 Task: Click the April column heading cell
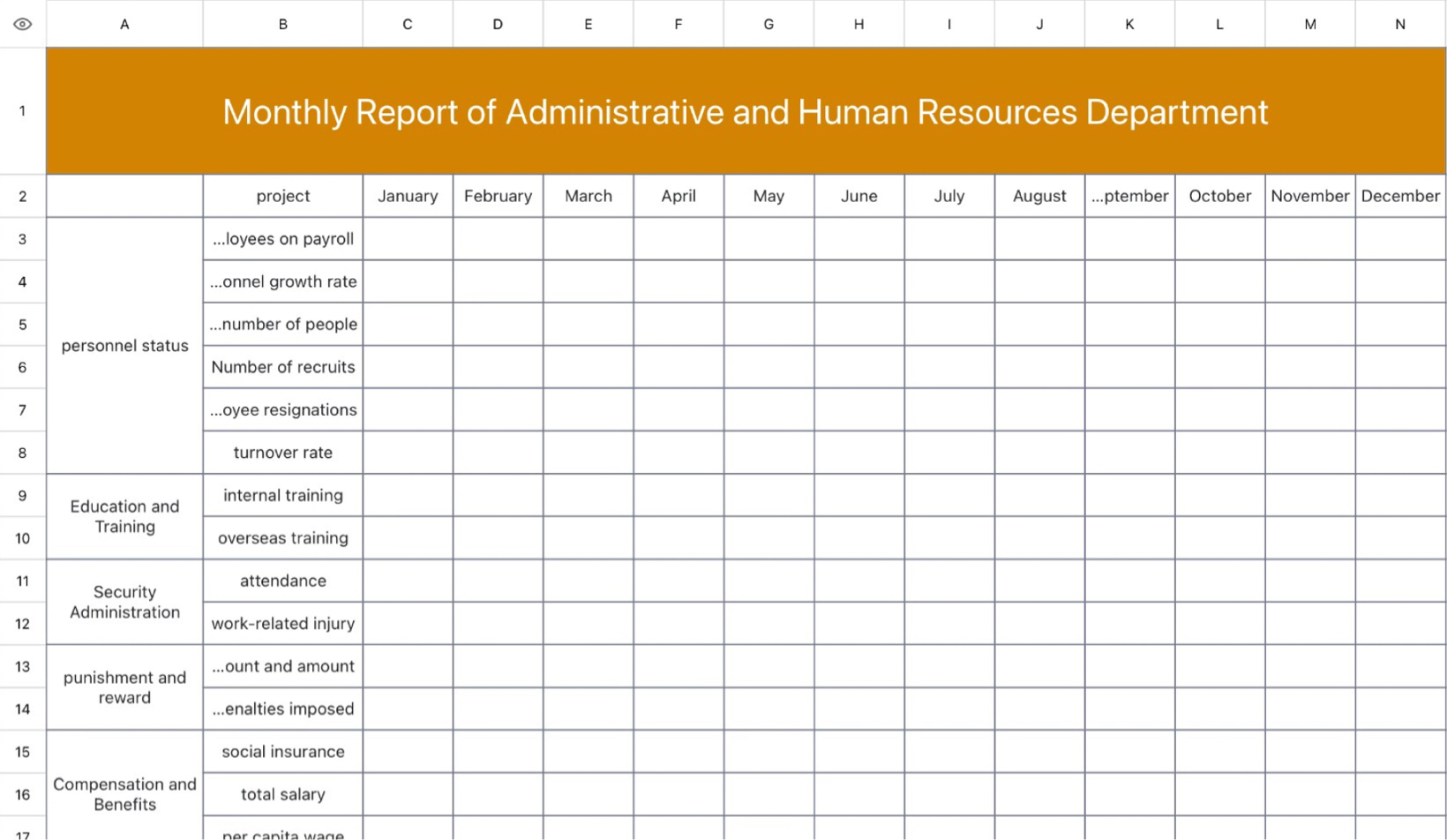coord(679,196)
